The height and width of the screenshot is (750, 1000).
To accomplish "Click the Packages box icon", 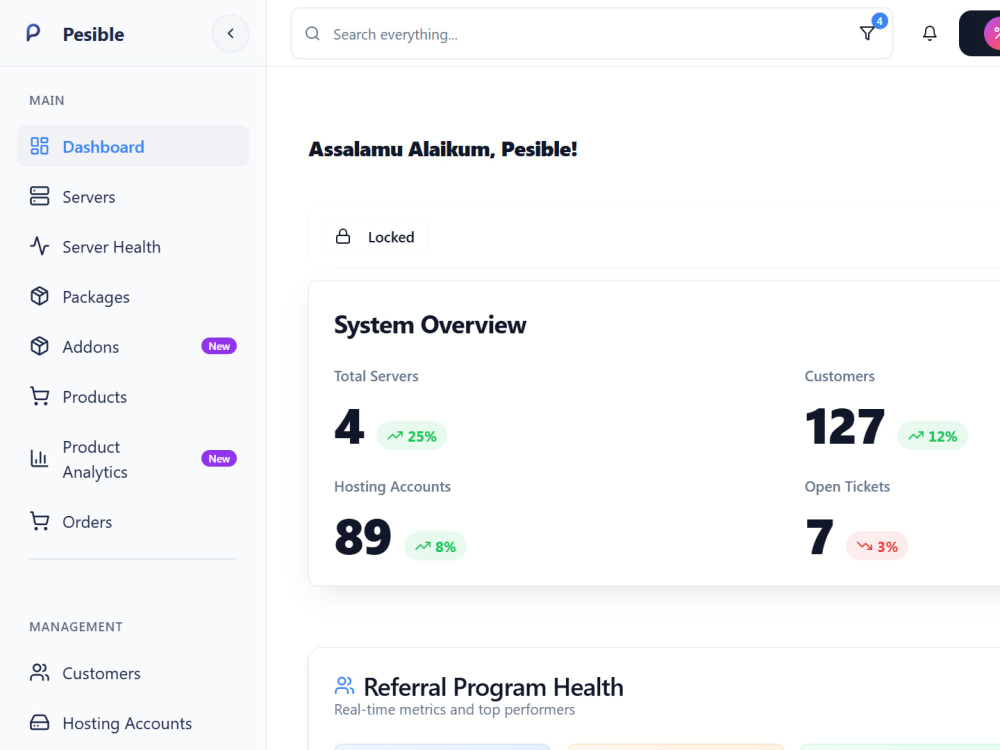I will 40,296.
